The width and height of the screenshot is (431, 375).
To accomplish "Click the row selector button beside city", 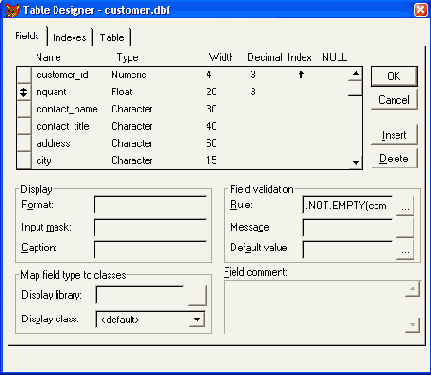I will (24, 160).
